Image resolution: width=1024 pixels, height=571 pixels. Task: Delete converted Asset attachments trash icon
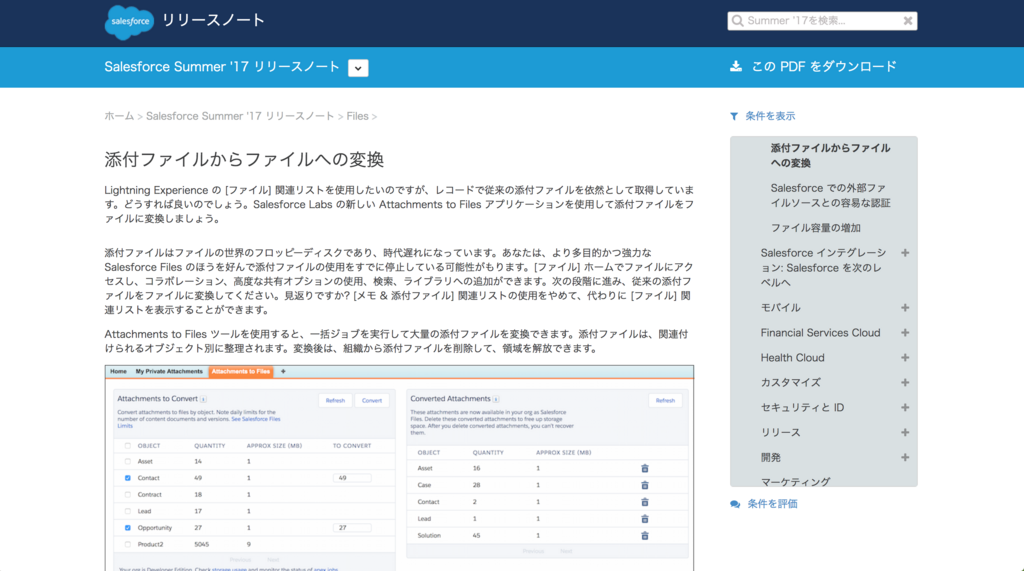(x=645, y=468)
